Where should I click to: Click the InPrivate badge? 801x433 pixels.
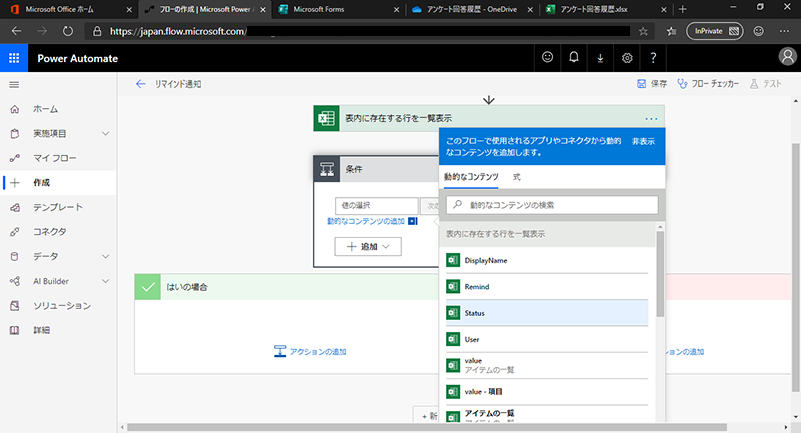point(714,31)
